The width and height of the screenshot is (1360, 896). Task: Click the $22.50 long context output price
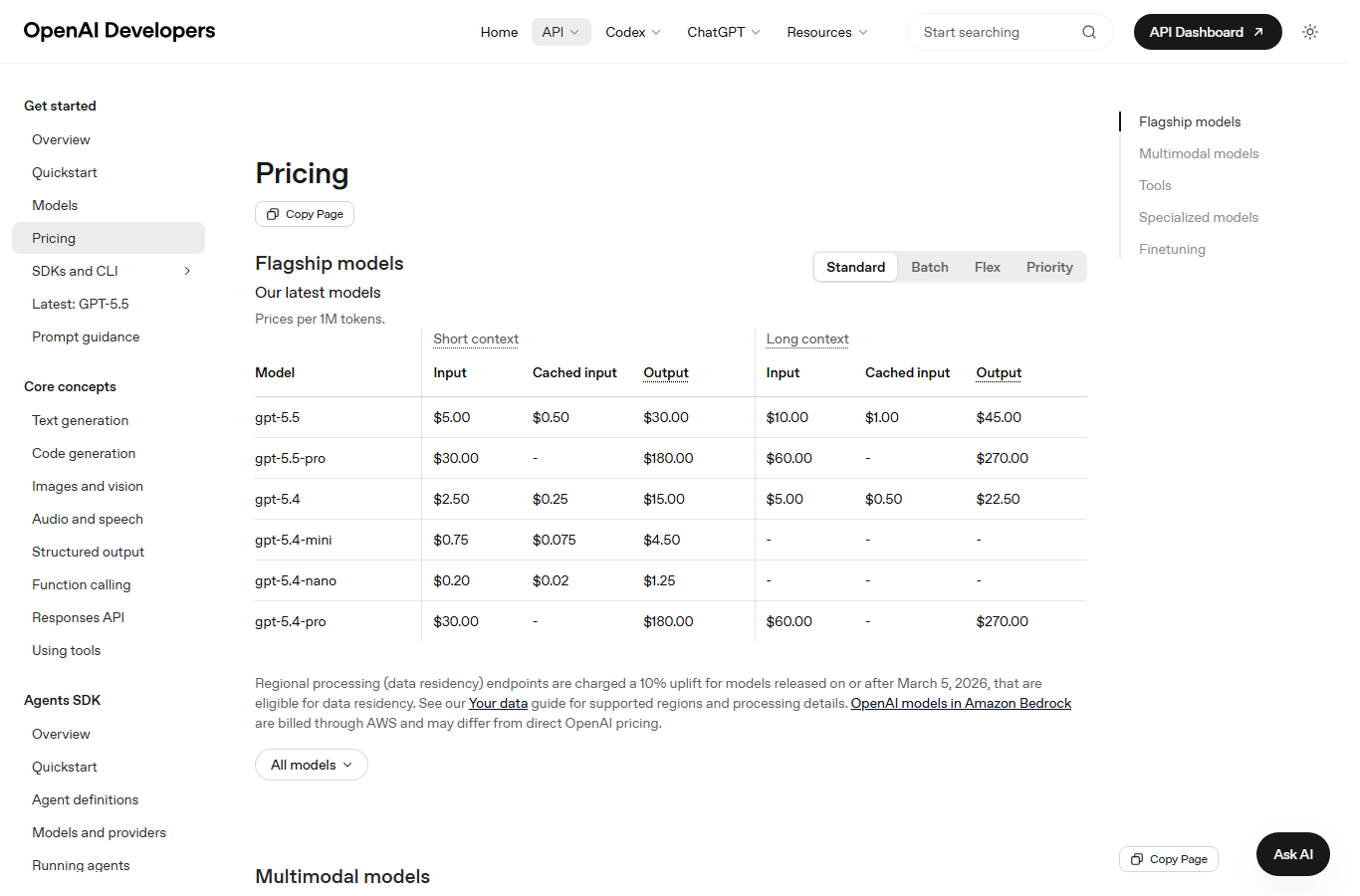(998, 499)
